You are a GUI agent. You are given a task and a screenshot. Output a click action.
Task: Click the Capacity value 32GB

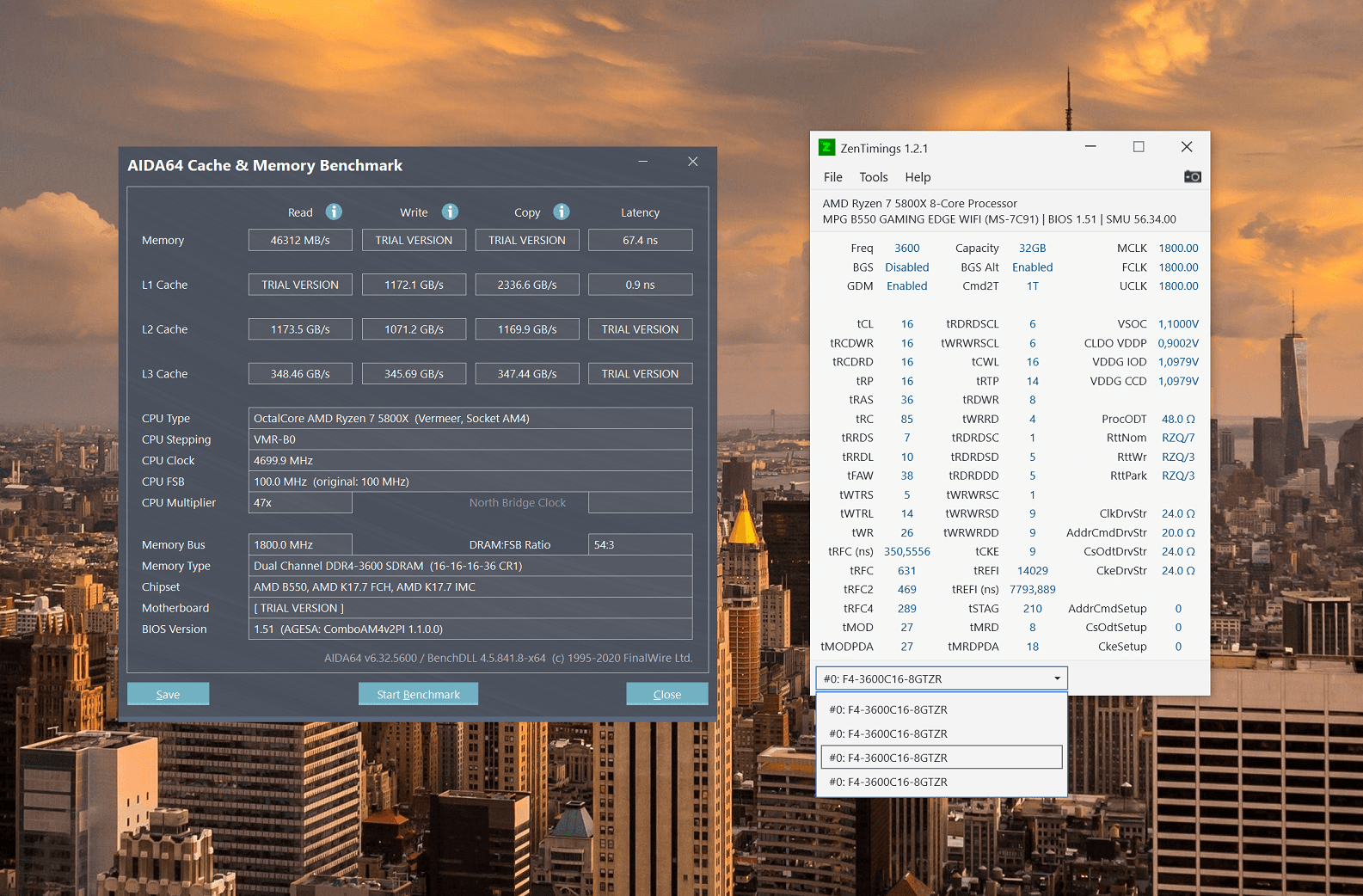click(1033, 248)
